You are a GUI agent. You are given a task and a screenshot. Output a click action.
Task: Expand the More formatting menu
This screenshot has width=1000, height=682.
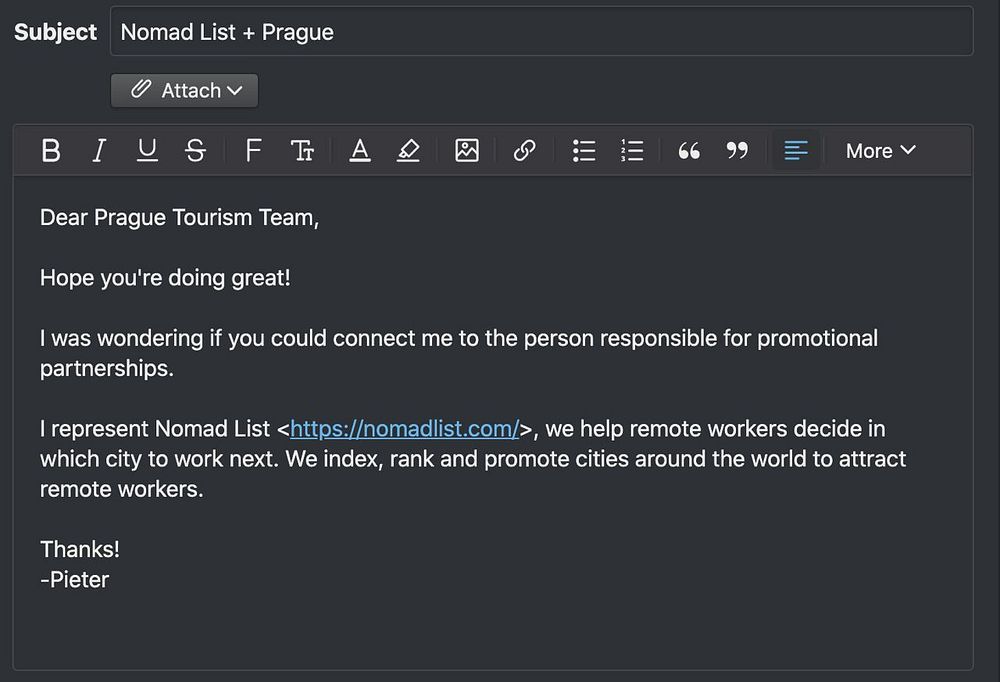[x=880, y=151]
